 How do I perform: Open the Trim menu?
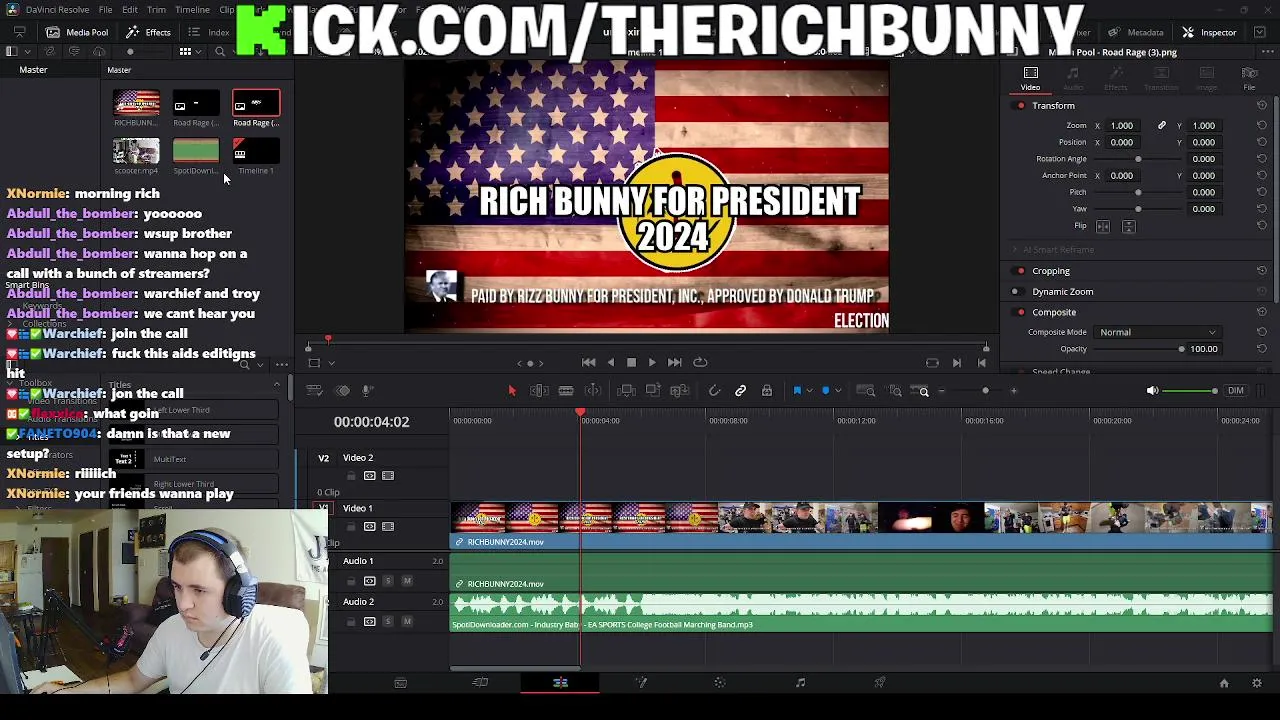coord(156,10)
